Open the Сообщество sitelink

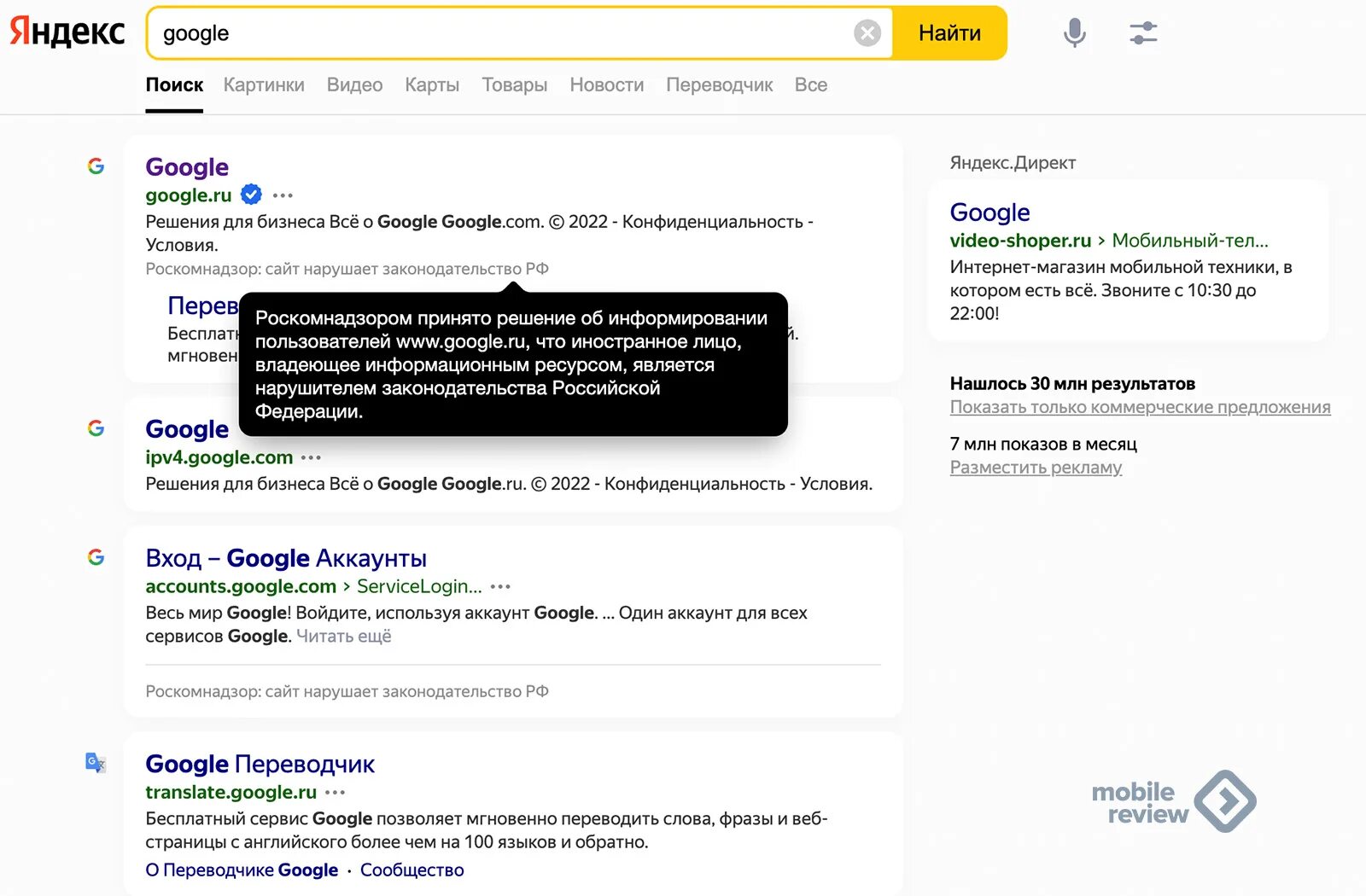point(412,870)
